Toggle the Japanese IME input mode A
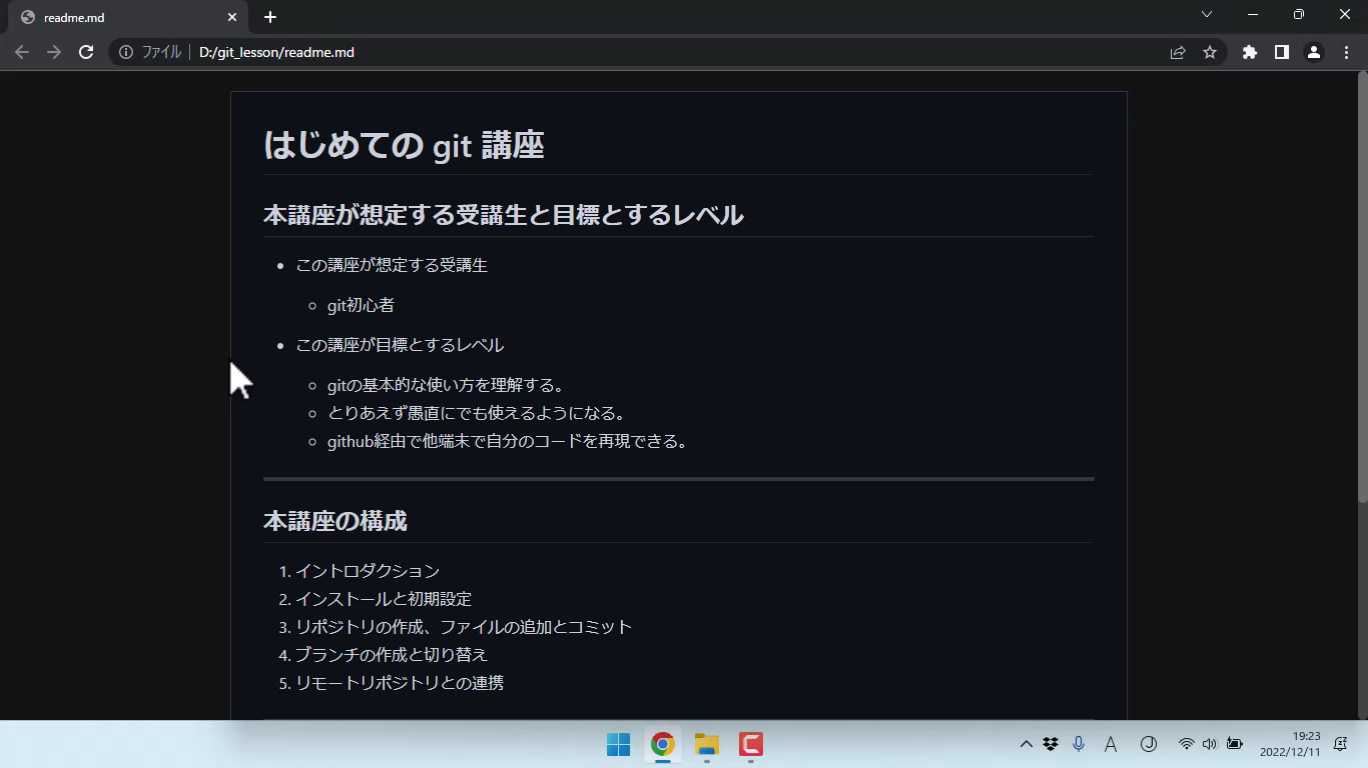 click(x=1110, y=744)
